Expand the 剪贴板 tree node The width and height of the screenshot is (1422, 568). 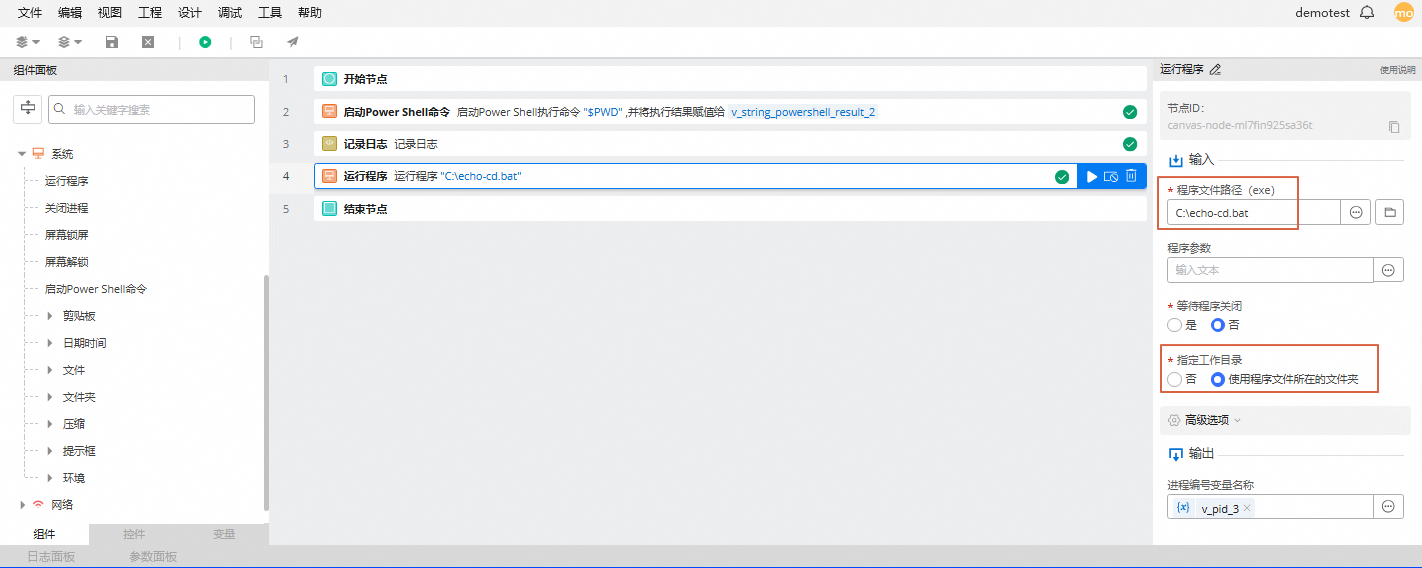pos(51,316)
